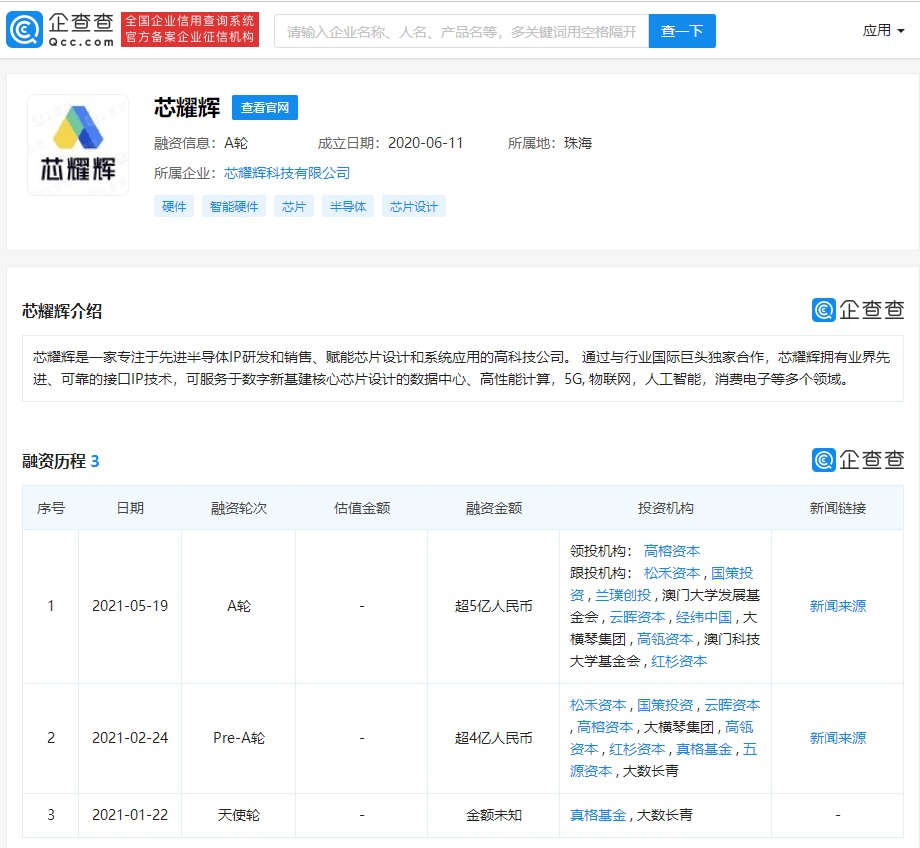Click 松禾资本 in the Pre-A轮 row
Screen dimensions: 920x848
pos(598,705)
